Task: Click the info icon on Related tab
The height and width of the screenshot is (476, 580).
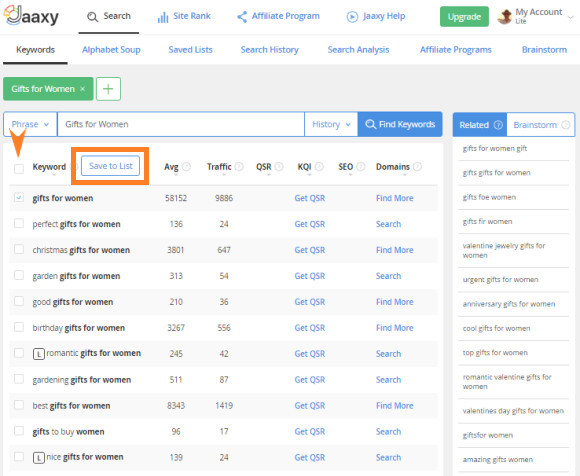Action: click(498, 125)
